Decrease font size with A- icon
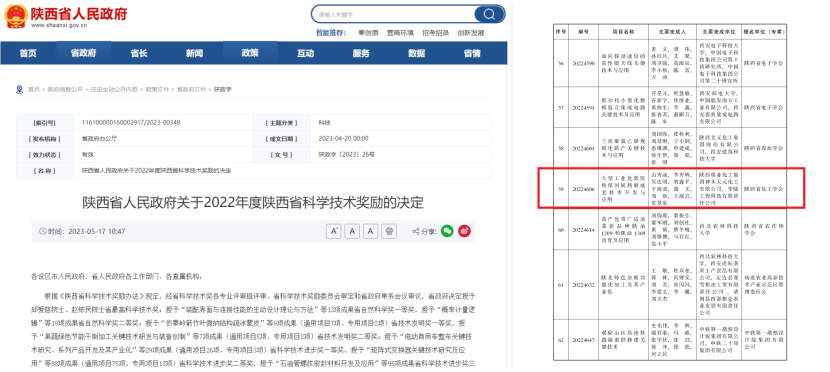The height and width of the screenshot is (372, 830). tap(371, 231)
